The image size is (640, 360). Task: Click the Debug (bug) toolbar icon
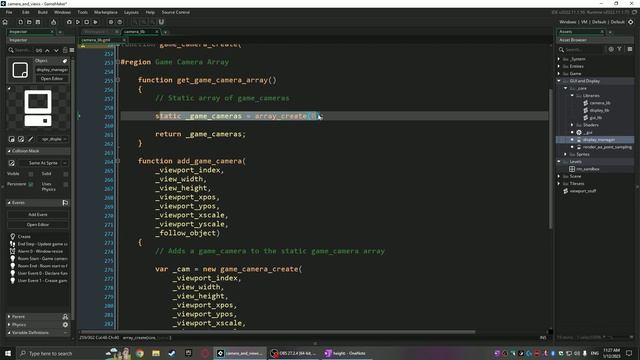point(69,22)
